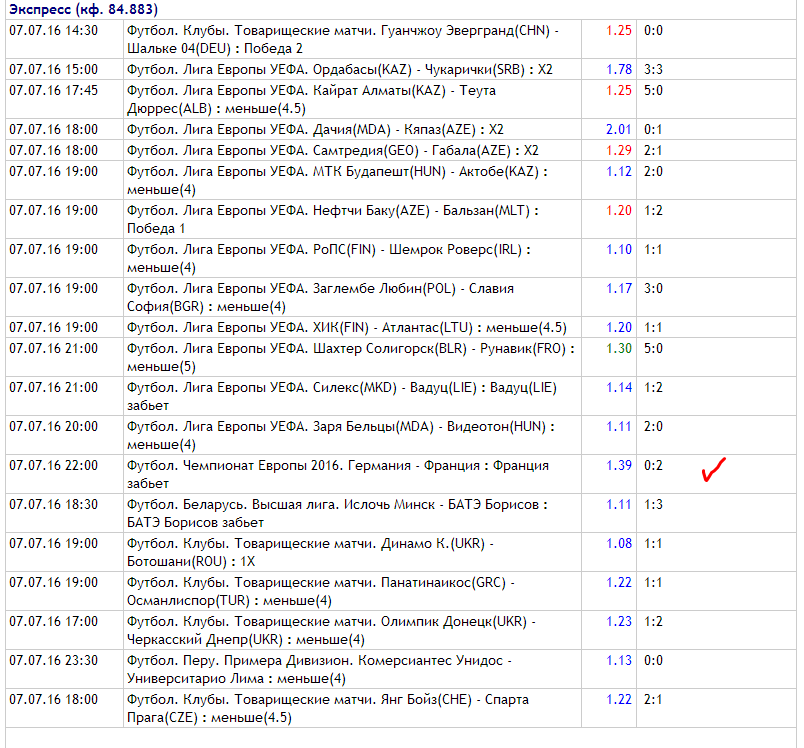Click the date 07.07.16 18:30

(x=53, y=504)
